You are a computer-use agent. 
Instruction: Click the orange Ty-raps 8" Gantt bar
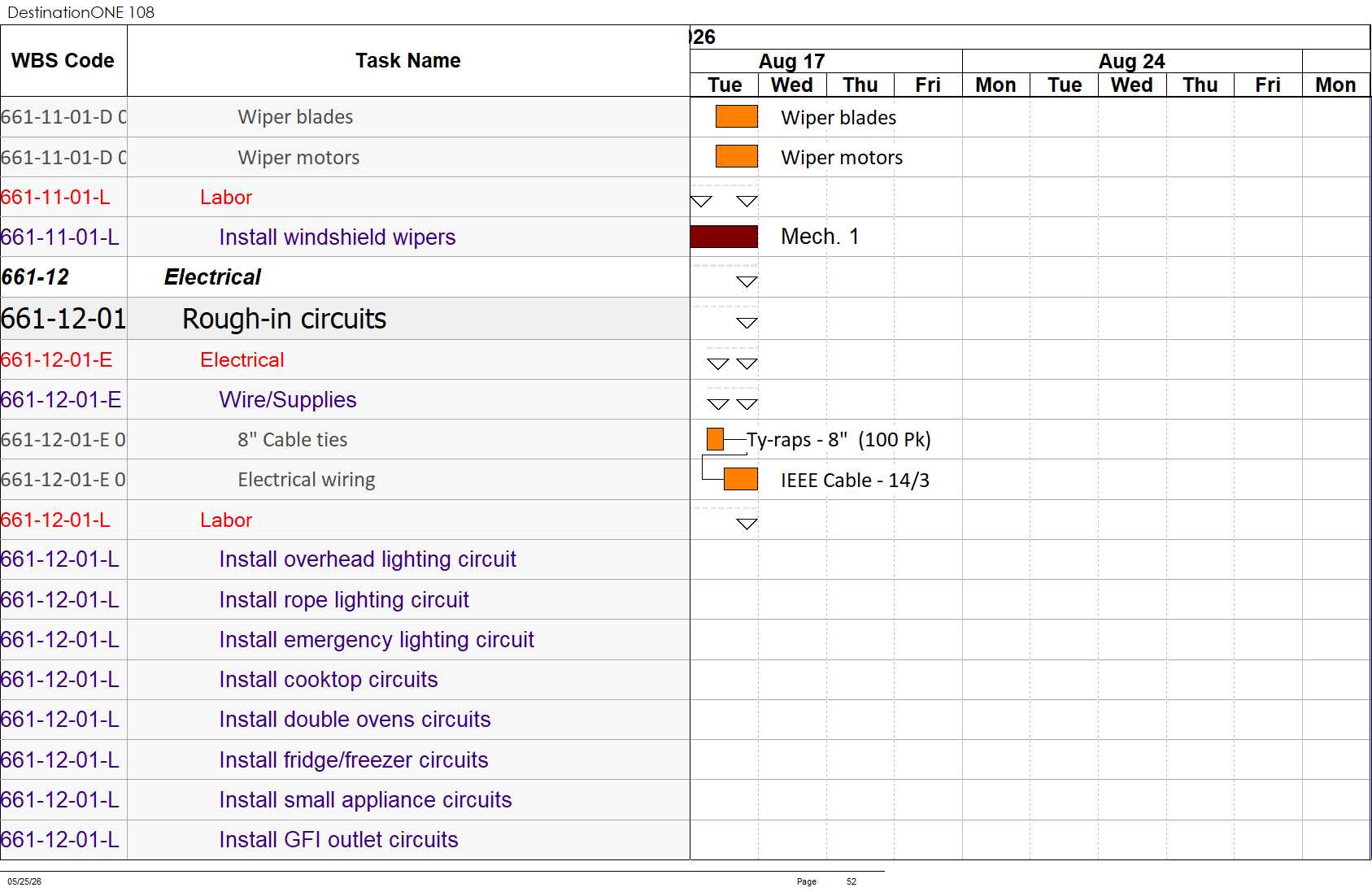click(716, 439)
